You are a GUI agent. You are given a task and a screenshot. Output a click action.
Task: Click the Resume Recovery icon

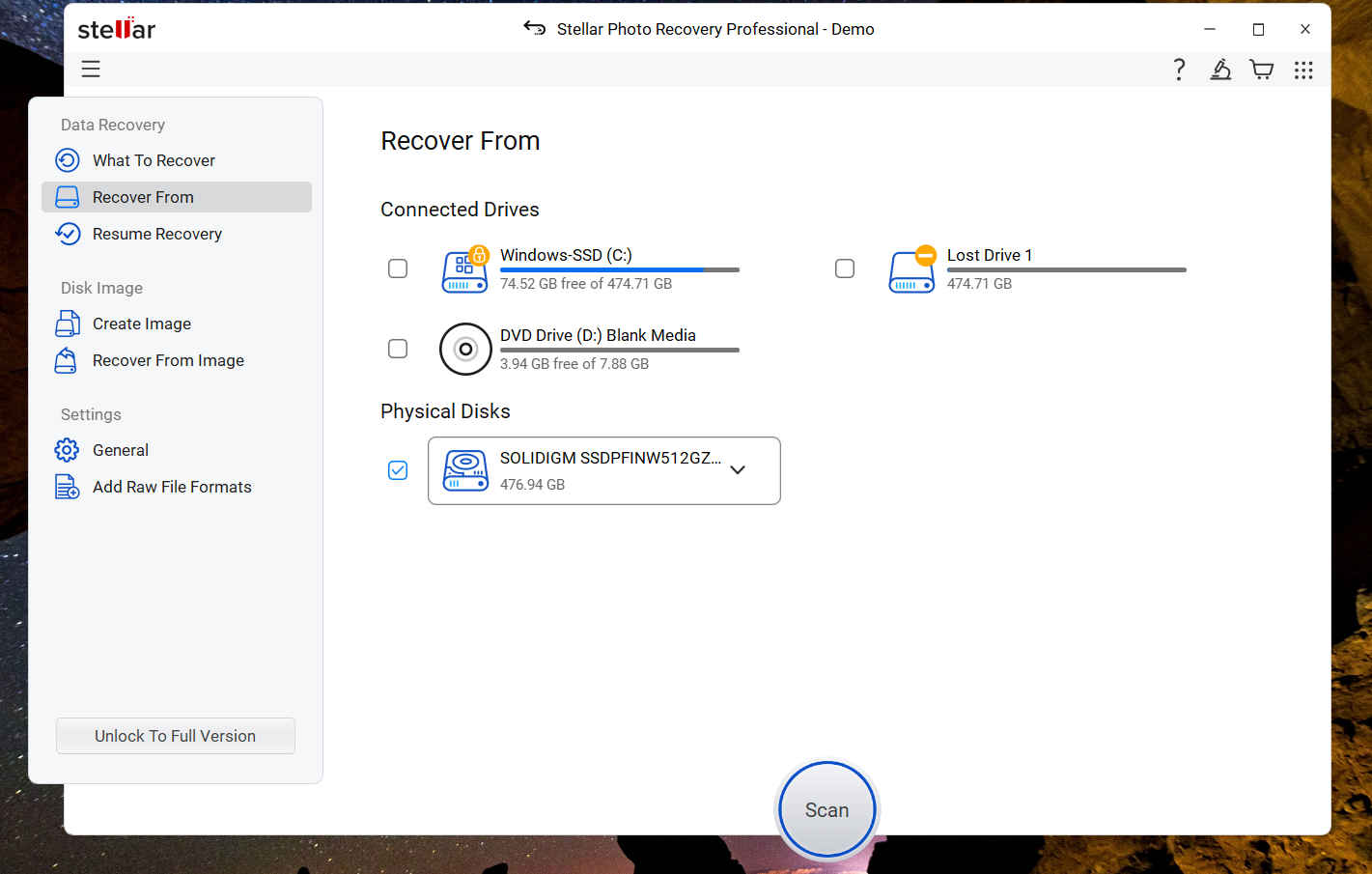(68, 234)
